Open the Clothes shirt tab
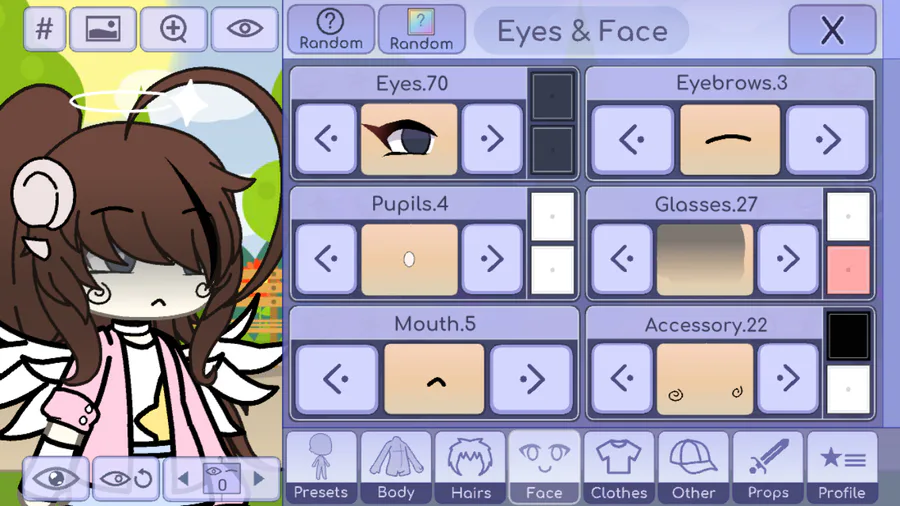900x506 pixels. coord(619,468)
